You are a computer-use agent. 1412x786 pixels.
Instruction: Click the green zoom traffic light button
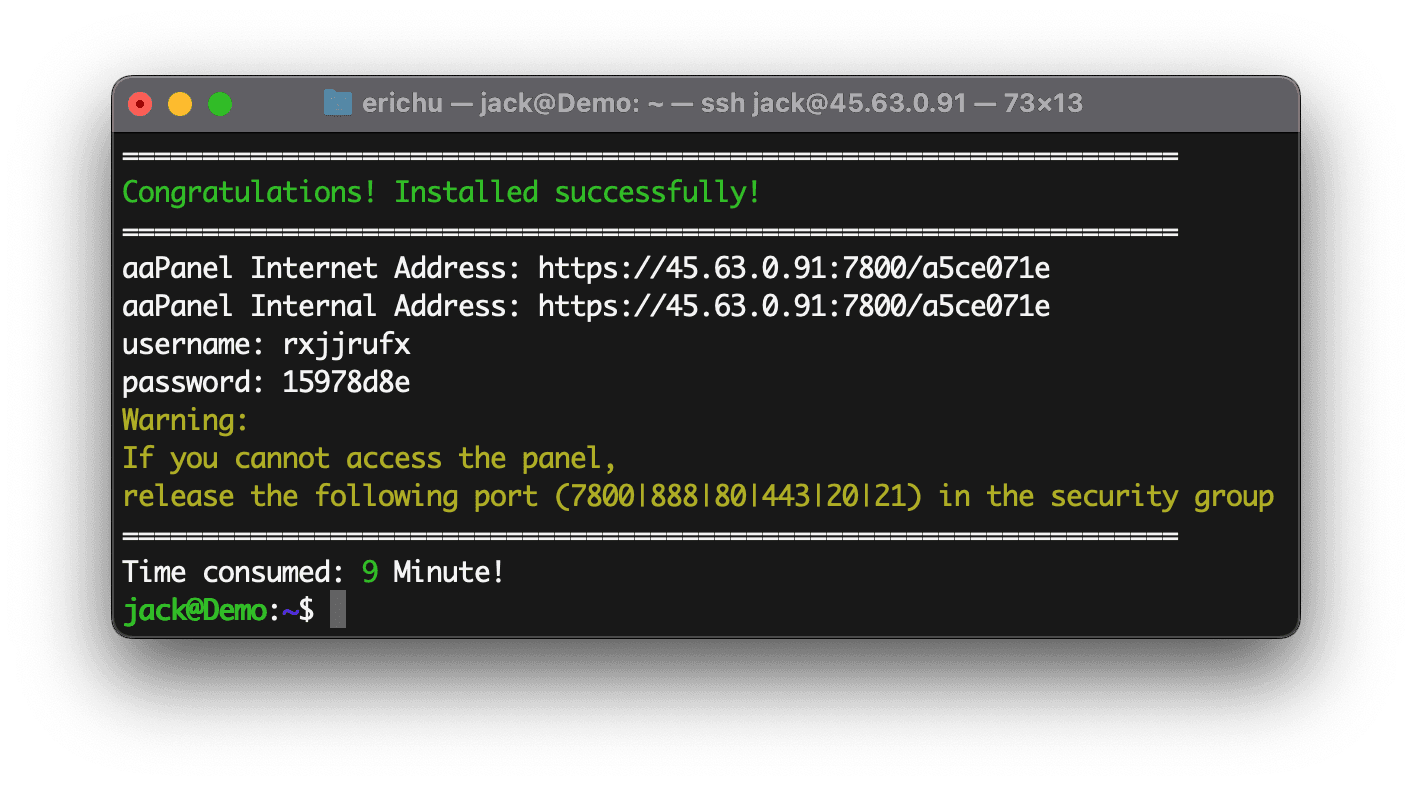click(x=219, y=103)
